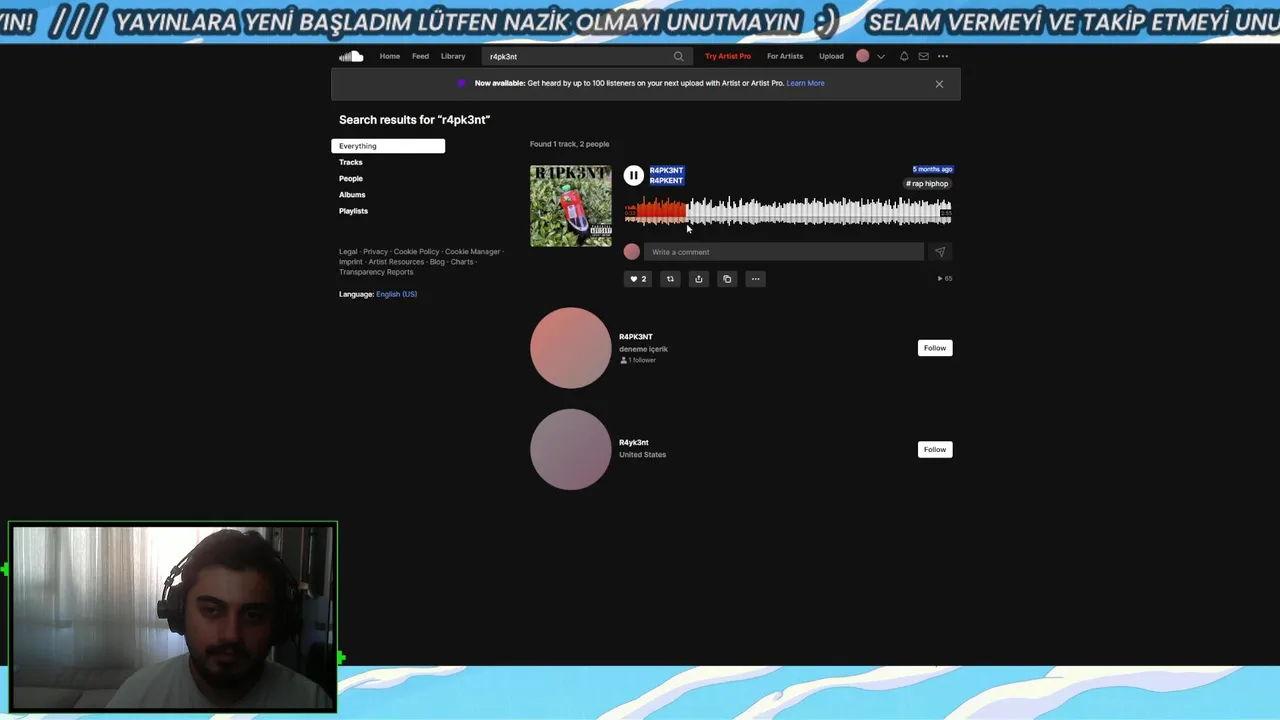Click the rap hiphop tag
Image resolution: width=1280 pixels, height=720 pixels.
[927, 184]
